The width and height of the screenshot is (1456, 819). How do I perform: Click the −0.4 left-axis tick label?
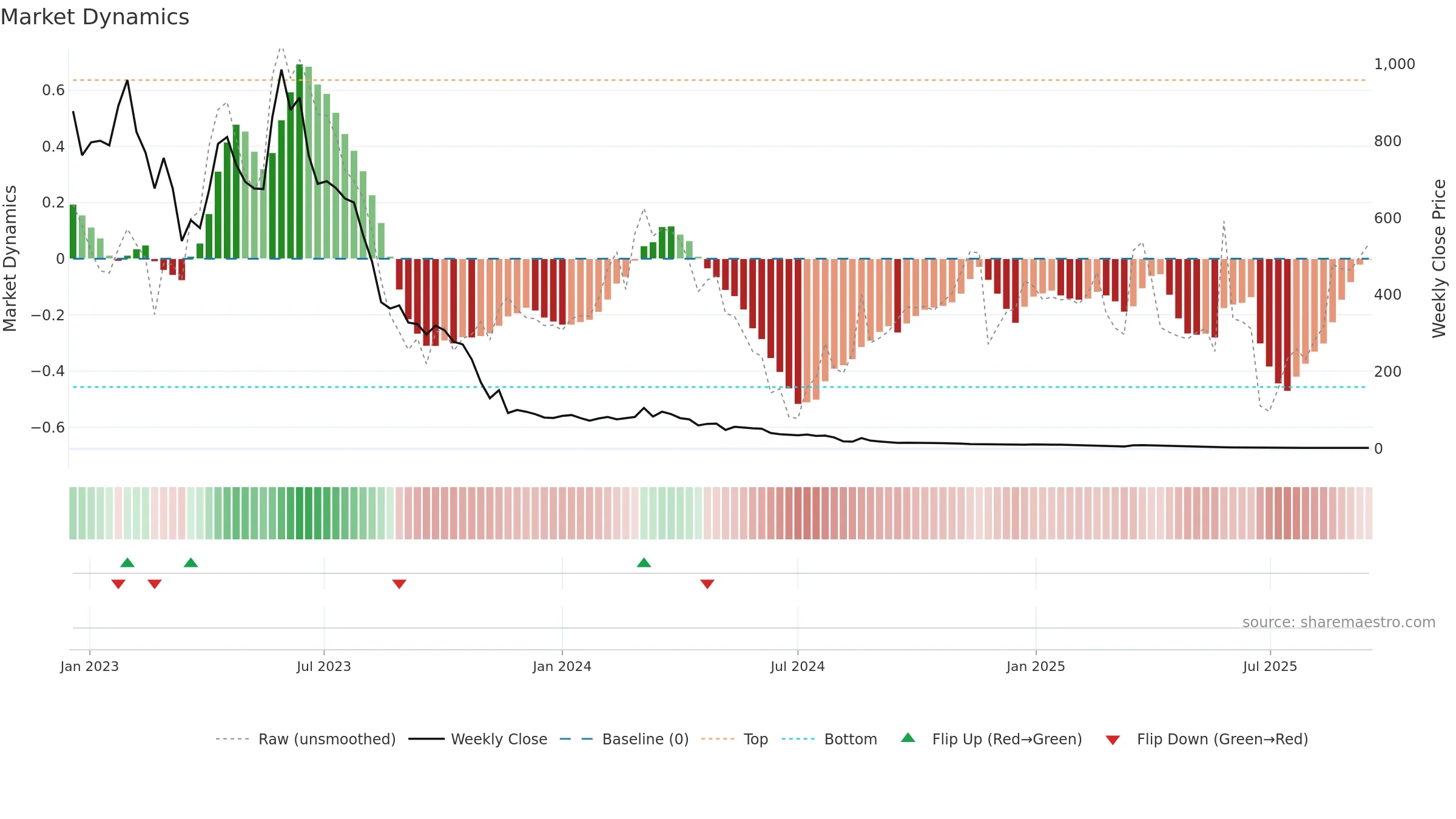pyautogui.click(x=47, y=371)
